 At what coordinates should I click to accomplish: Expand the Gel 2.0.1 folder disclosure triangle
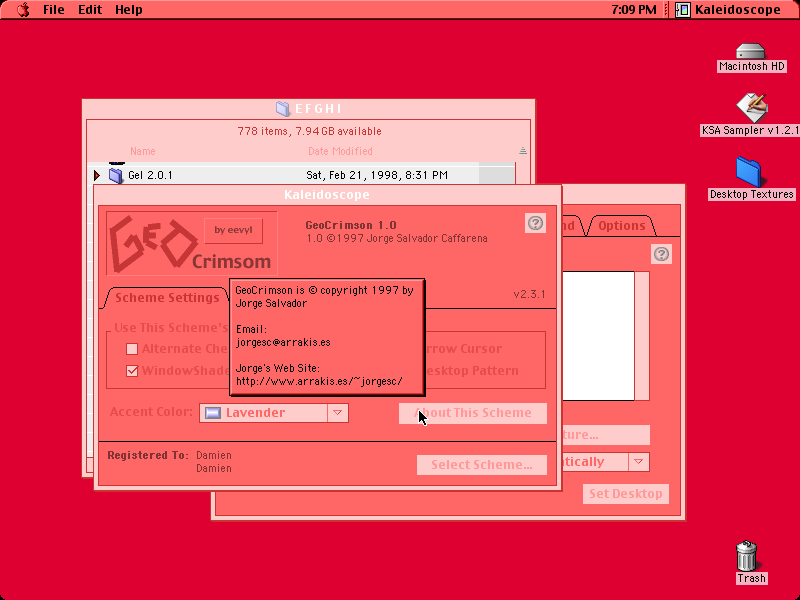click(x=97, y=176)
